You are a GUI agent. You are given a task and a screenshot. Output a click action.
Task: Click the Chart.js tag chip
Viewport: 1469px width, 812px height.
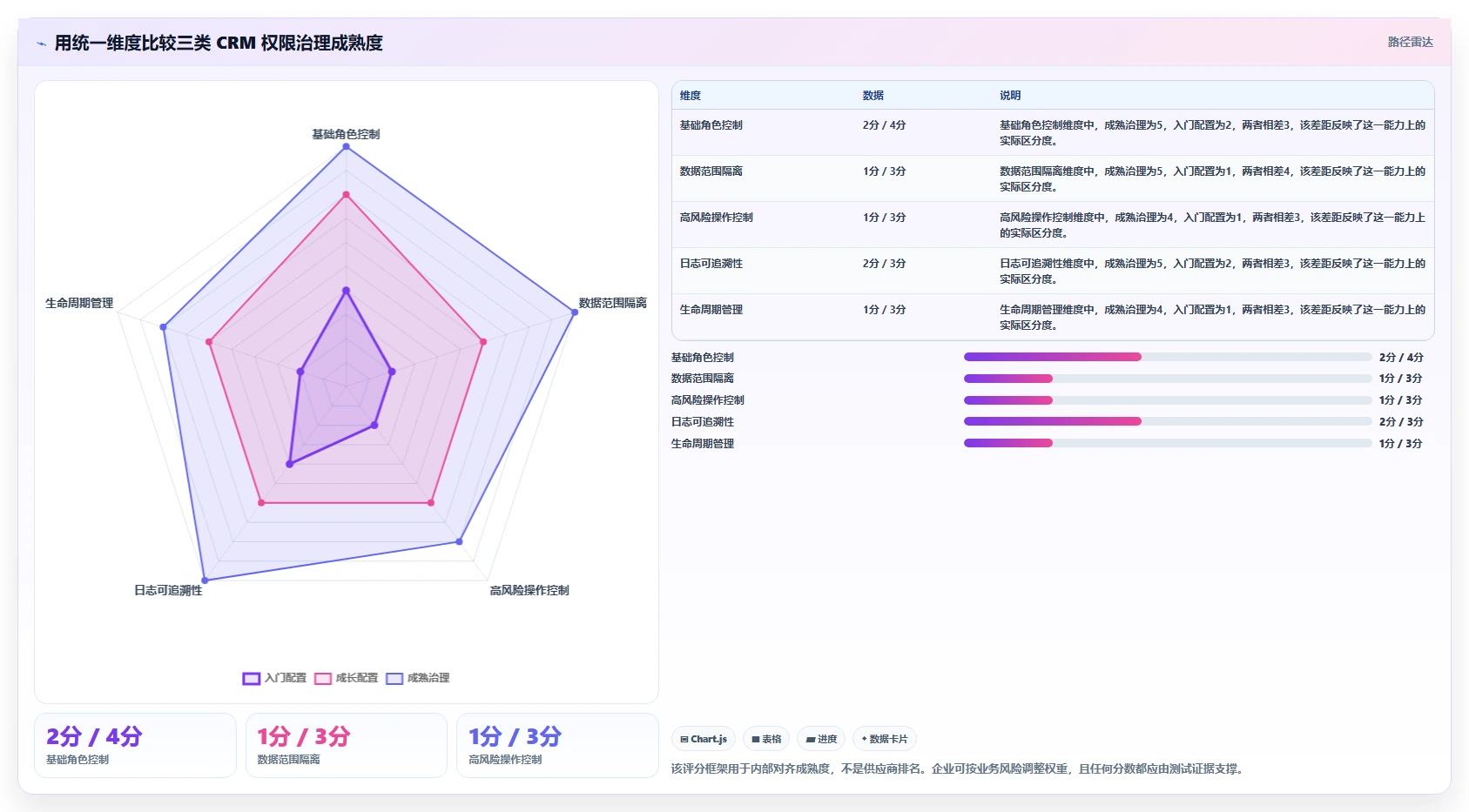[704, 739]
